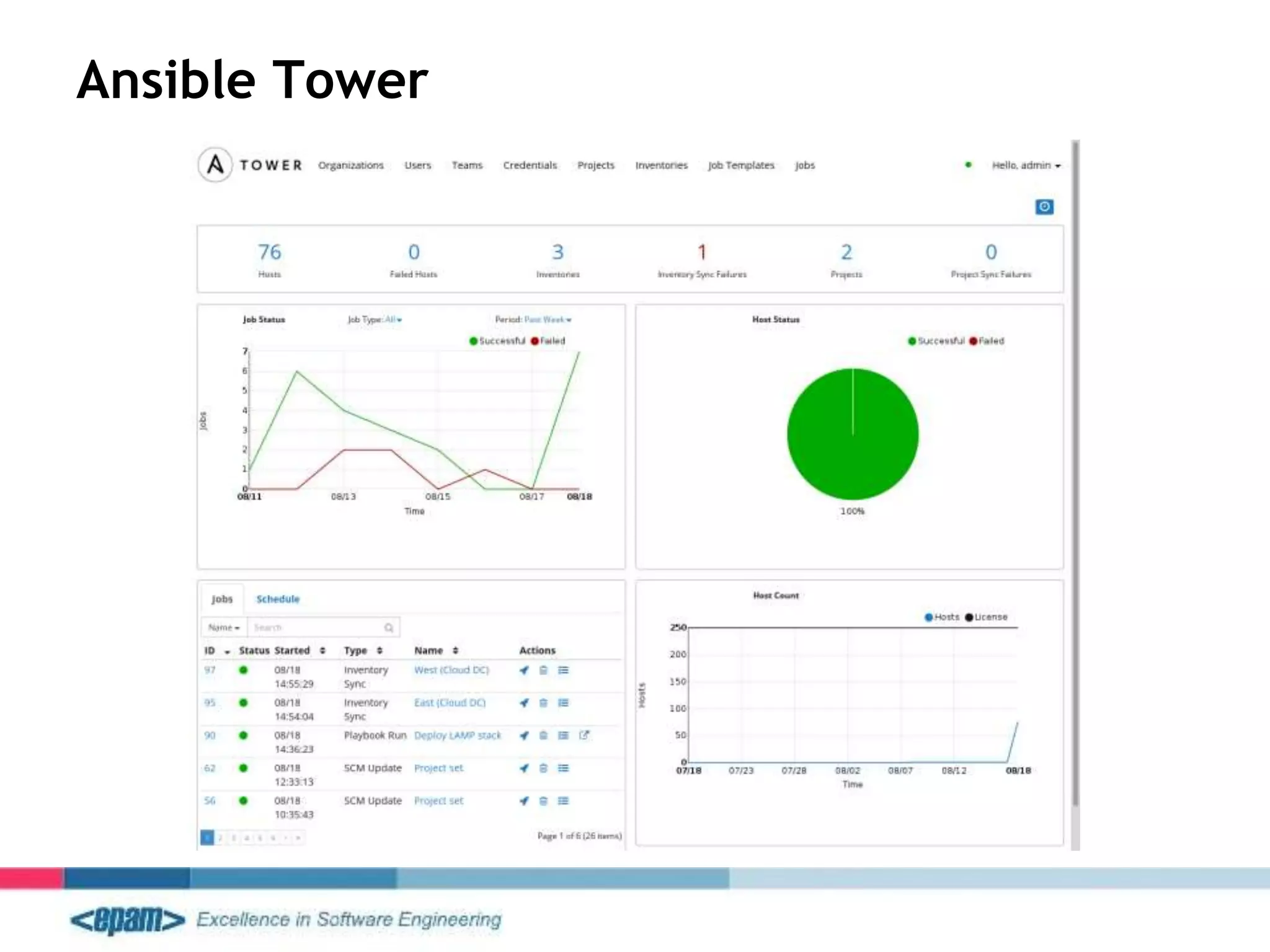The height and width of the screenshot is (952, 1270).
Task: Delete job 56 Project set trash icon
Action: pyautogui.click(x=543, y=801)
